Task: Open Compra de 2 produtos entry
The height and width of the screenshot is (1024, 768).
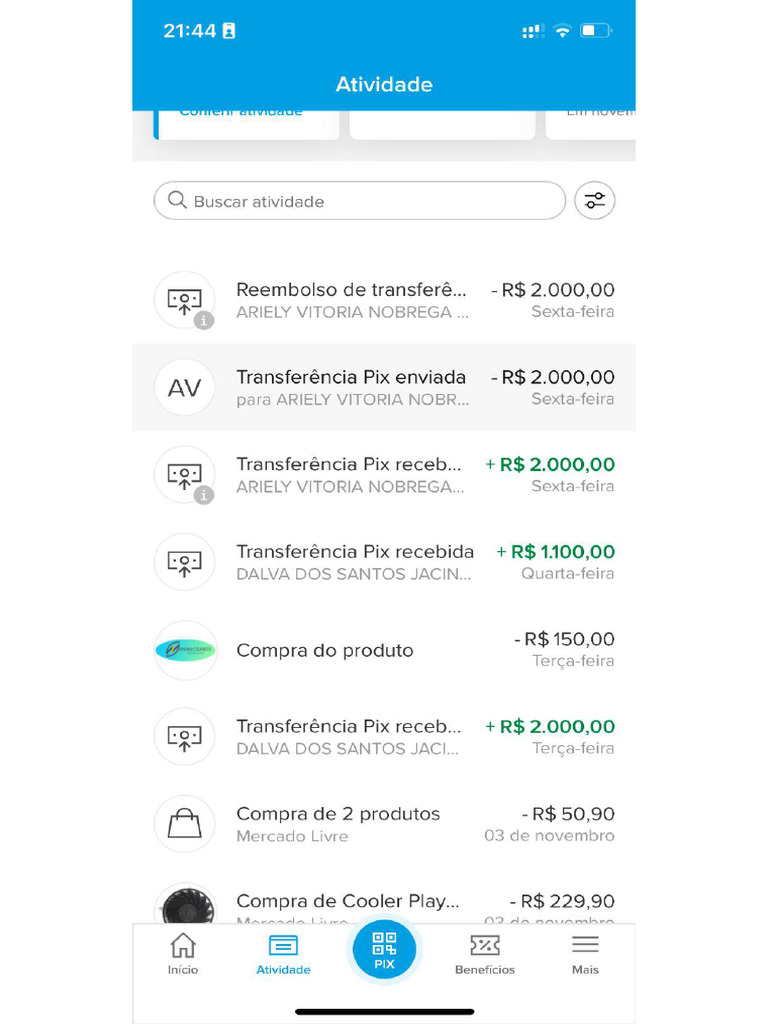Action: [400, 824]
